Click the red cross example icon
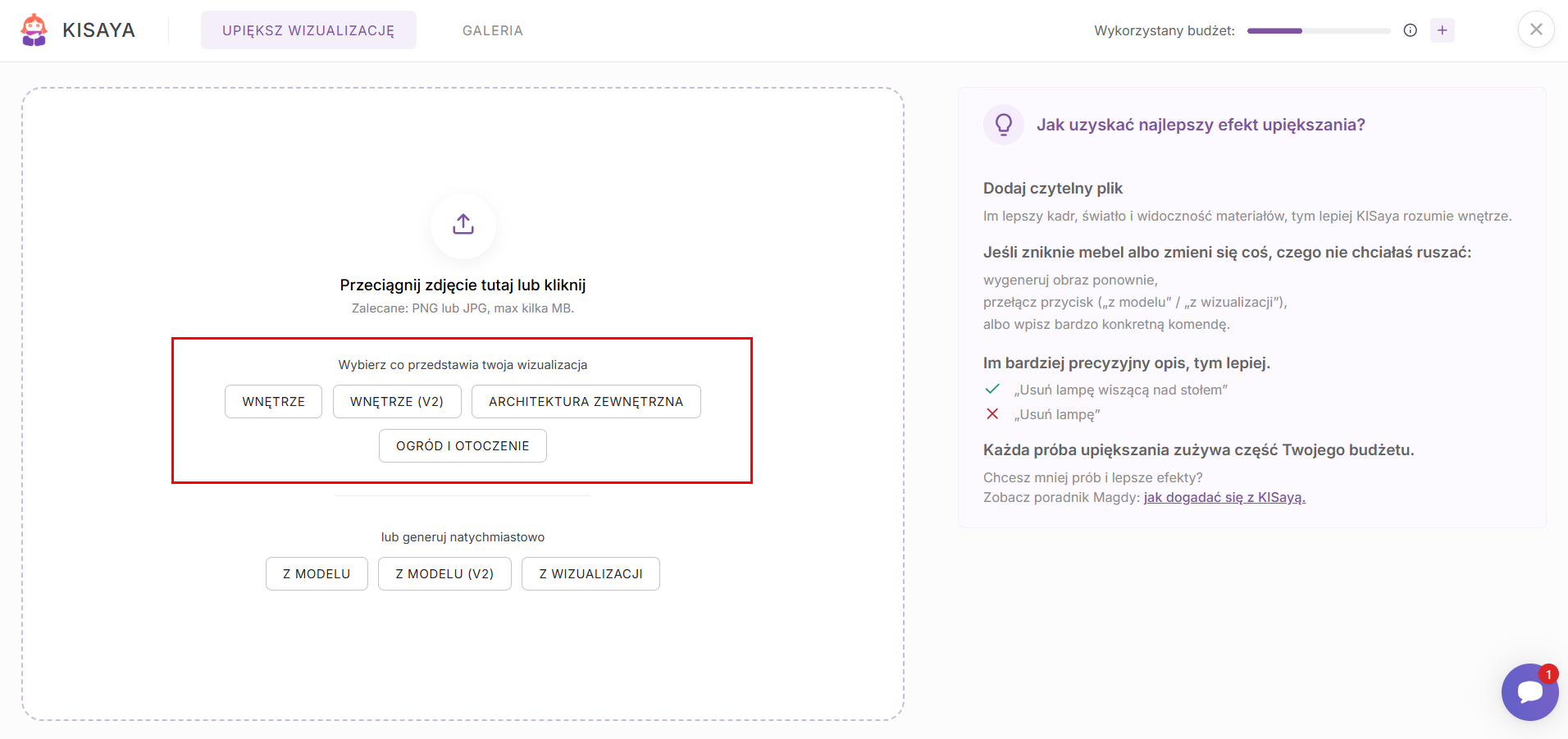Viewport: 1568px width, 739px height. pos(992,413)
